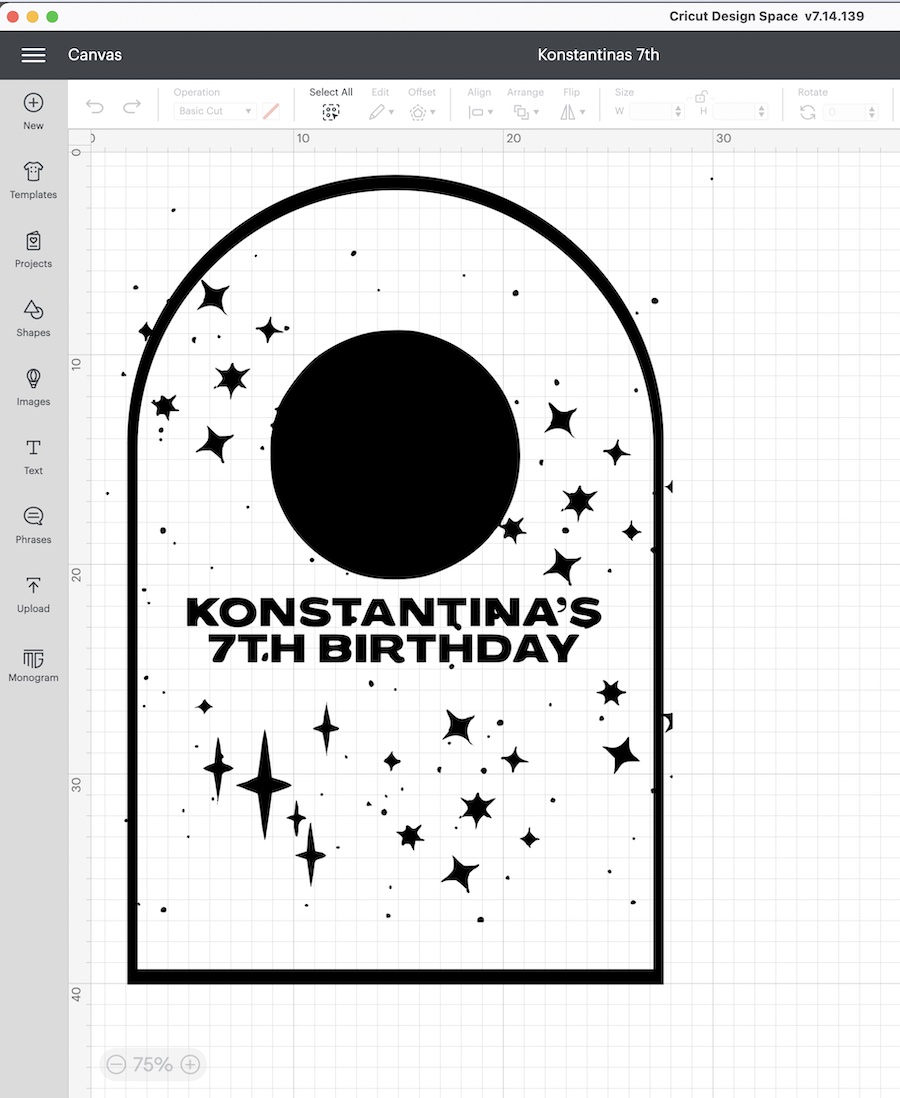Click the Canvas title label
900x1098 pixels.
click(x=95, y=55)
